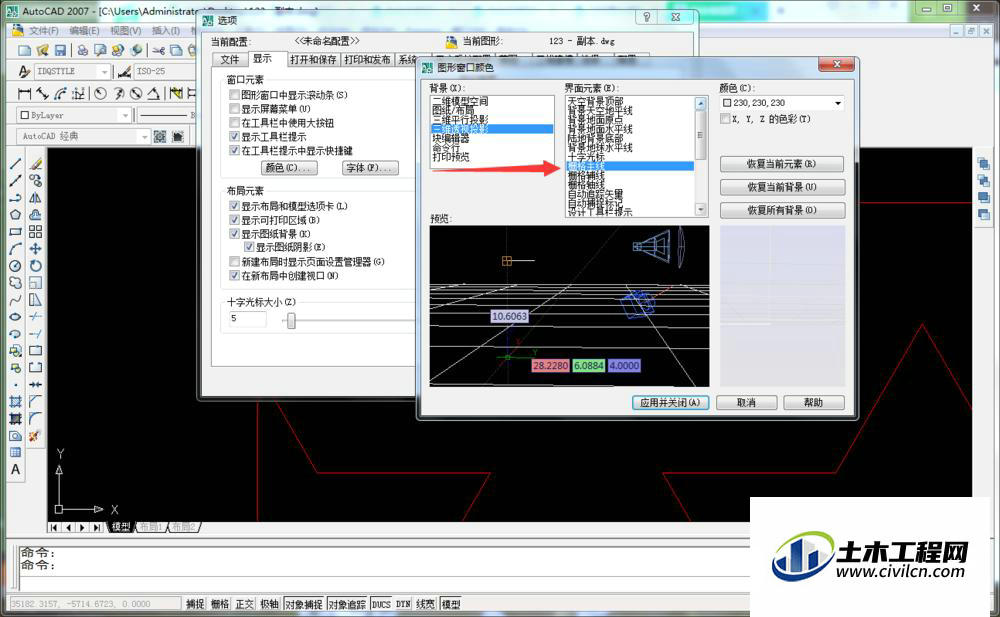
Task: Switch to the 打开和保存 tab
Action: pyautogui.click(x=313, y=59)
